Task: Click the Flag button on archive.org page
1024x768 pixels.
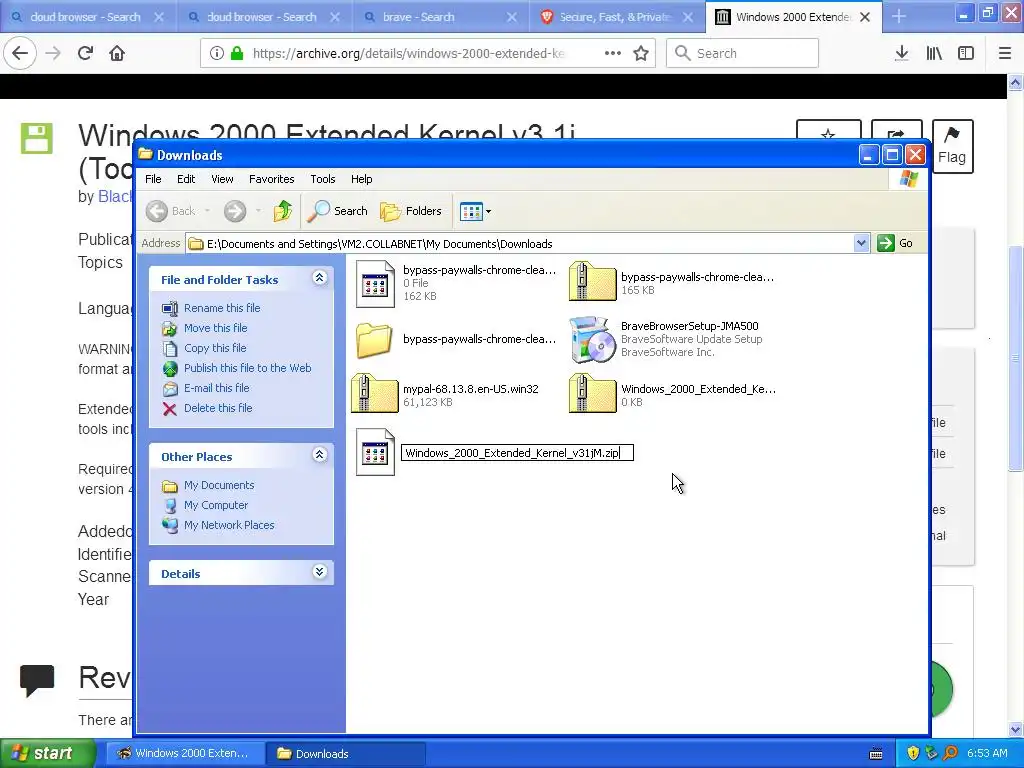Action: (952, 146)
